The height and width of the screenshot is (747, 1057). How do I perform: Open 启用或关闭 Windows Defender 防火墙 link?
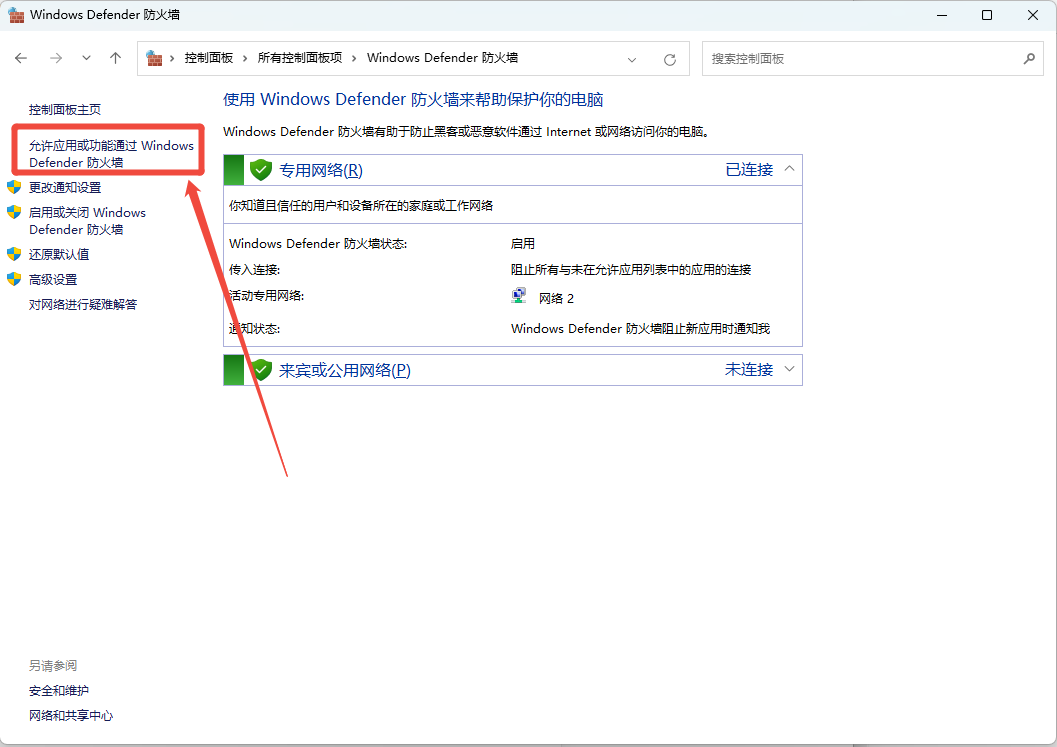pyautogui.click(x=87, y=220)
